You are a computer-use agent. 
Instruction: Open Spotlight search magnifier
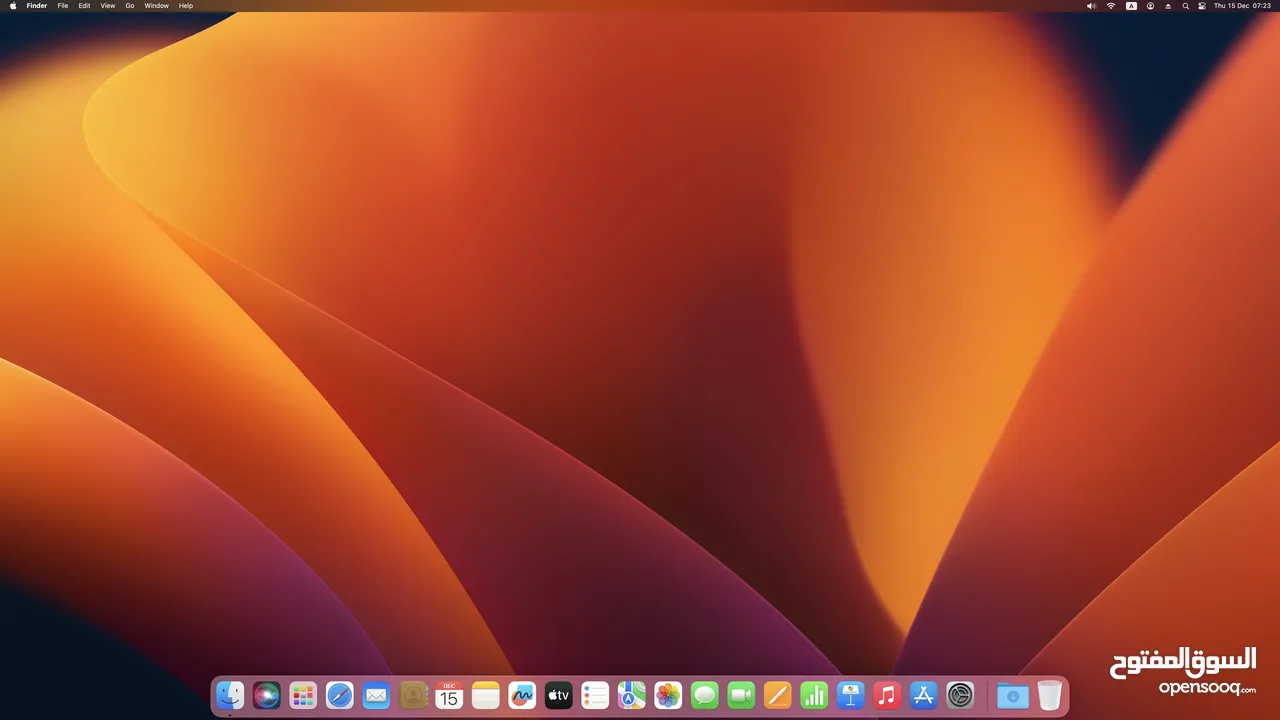(x=1186, y=6)
